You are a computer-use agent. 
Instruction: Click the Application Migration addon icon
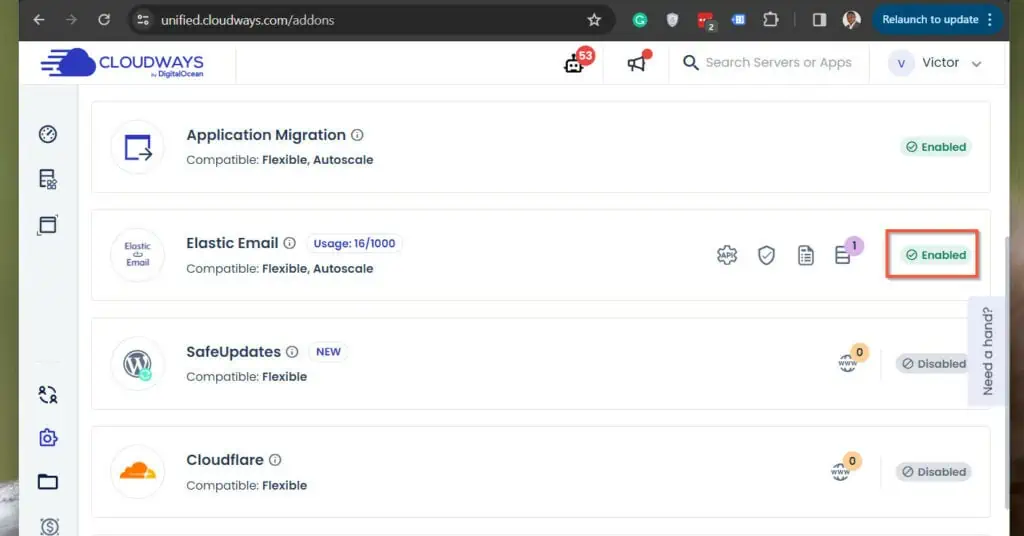pyautogui.click(x=138, y=147)
